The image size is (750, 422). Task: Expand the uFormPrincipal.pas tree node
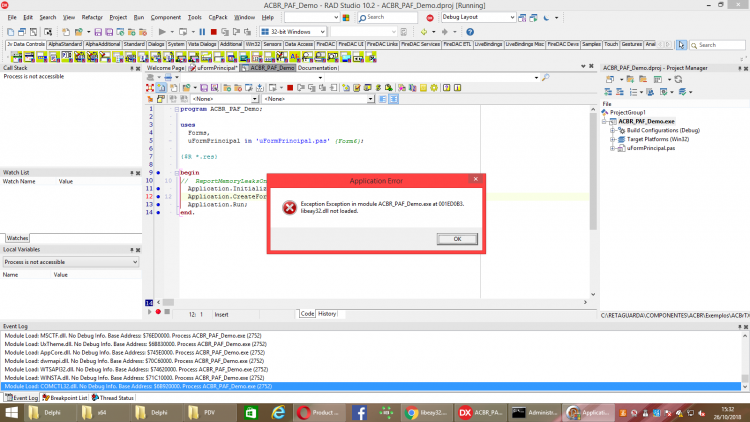pos(613,148)
